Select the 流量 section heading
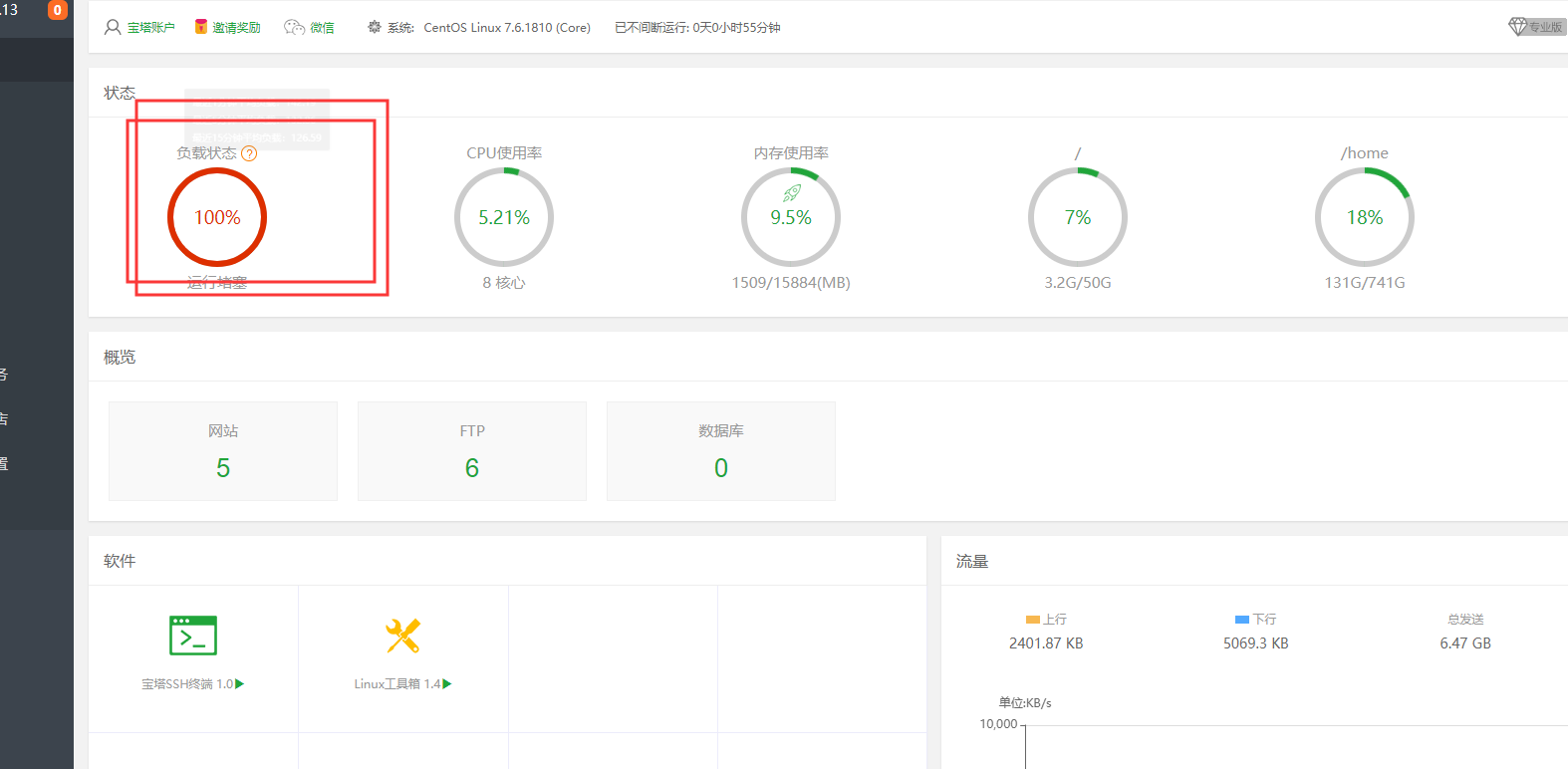Image resolution: width=1568 pixels, height=769 pixels. coord(972,561)
